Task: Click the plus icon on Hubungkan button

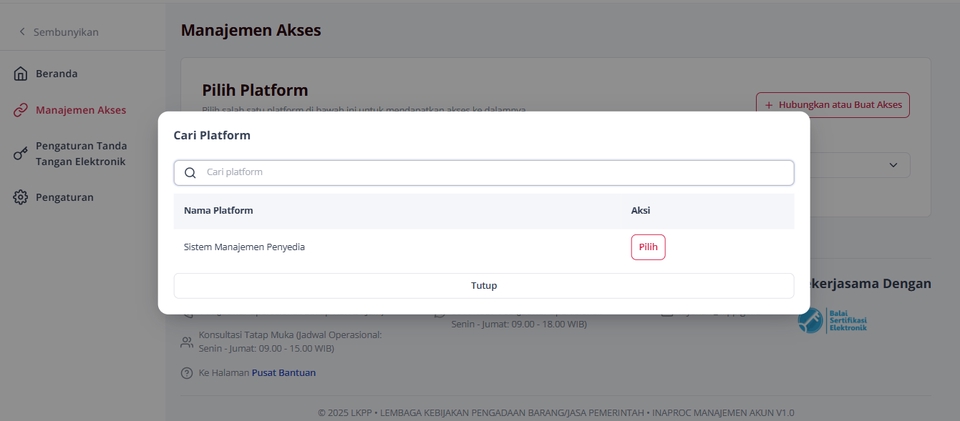Action: (x=769, y=105)
